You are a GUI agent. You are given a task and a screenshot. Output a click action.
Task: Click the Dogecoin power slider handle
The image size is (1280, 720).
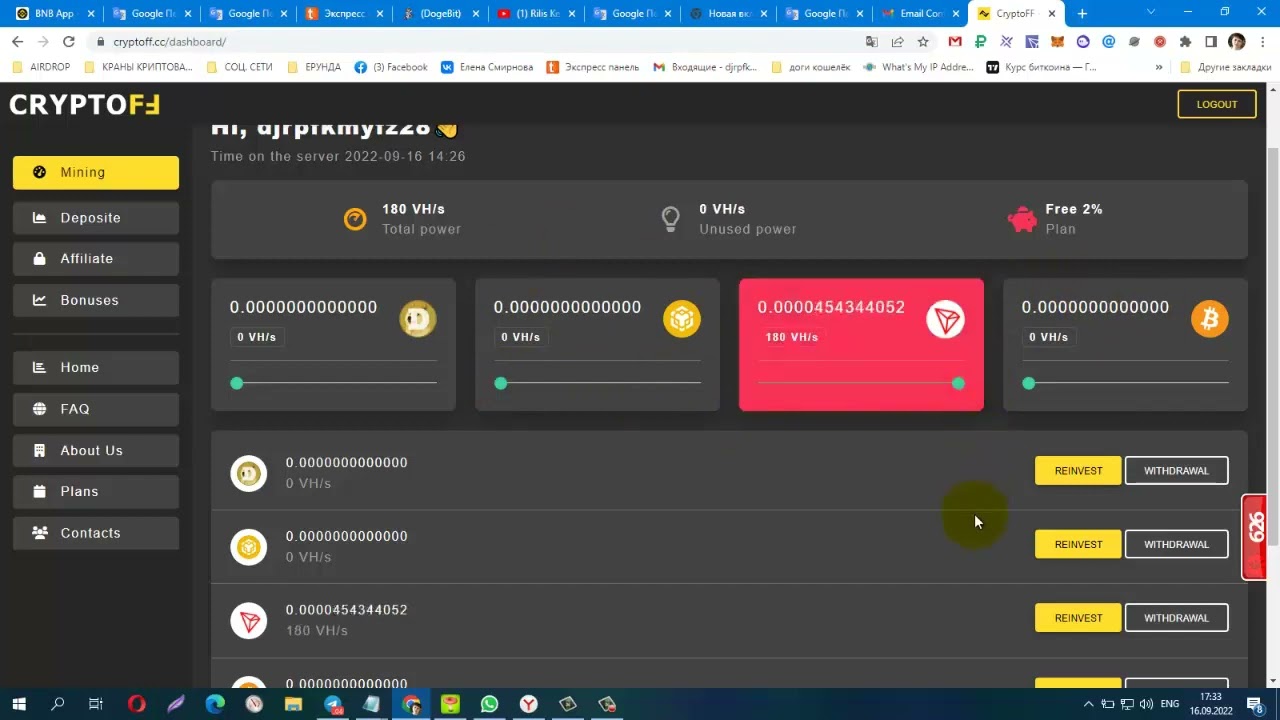[x=237, y=383]
